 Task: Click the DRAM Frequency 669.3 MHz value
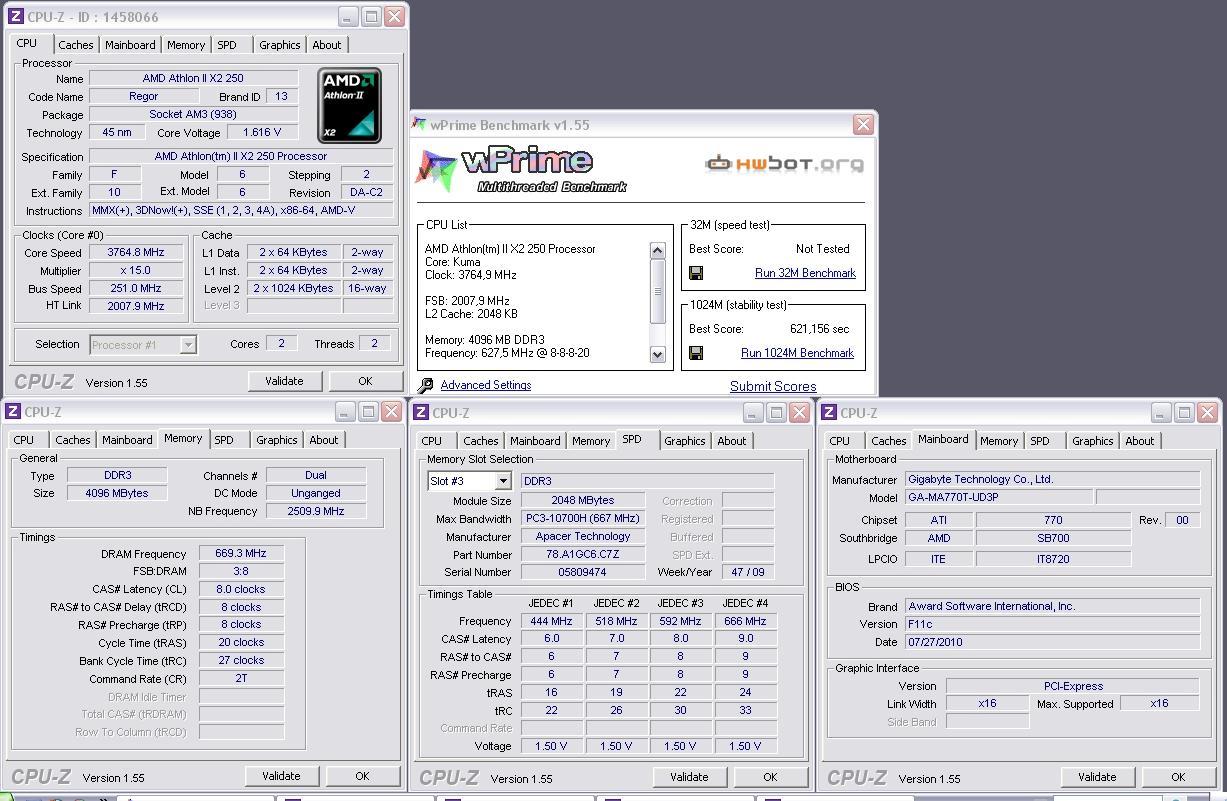[x=240, y=553]
